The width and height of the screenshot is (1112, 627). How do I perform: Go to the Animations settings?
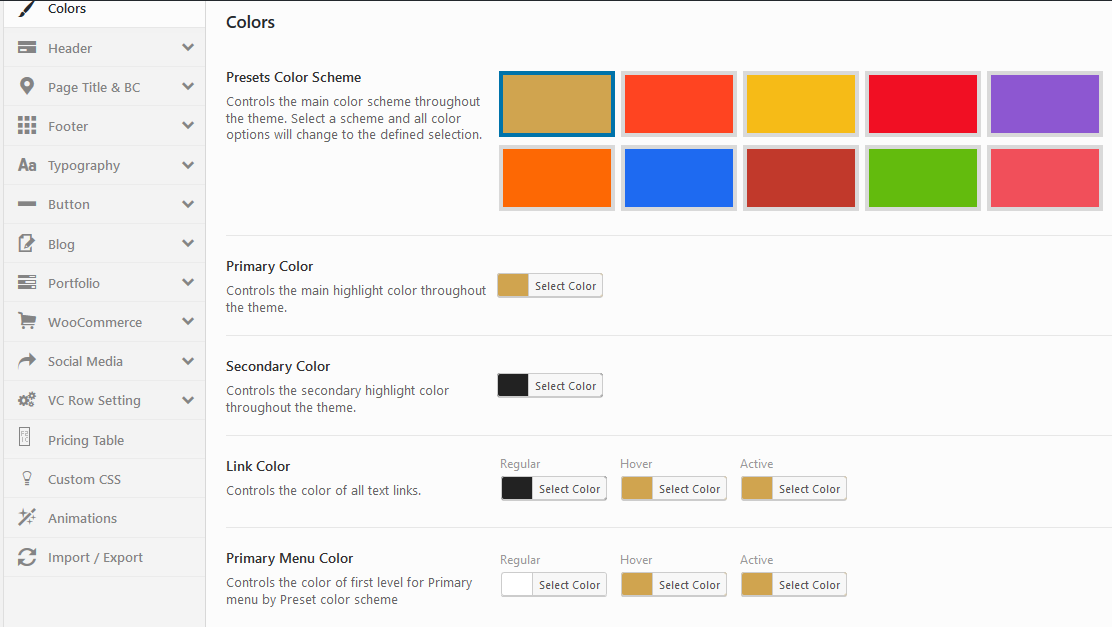pos(82,518)
